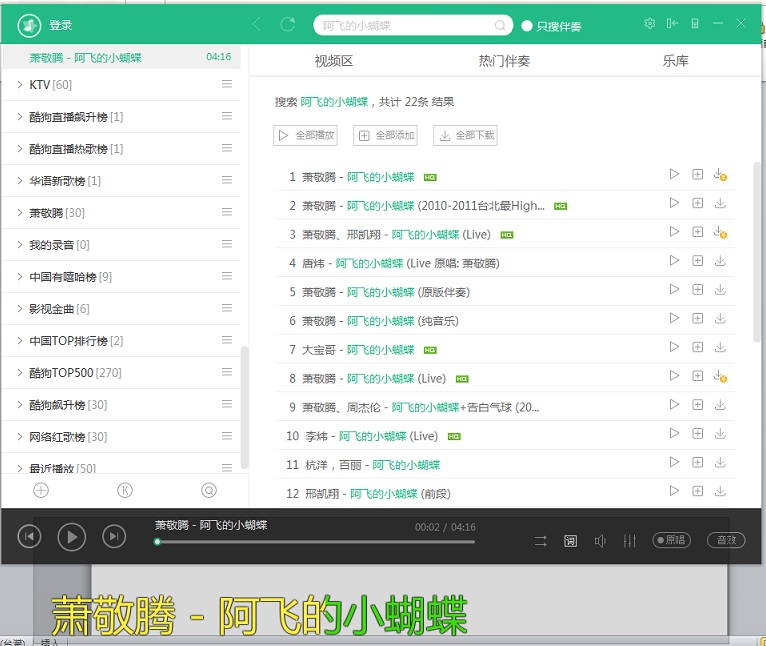
Task: Click the playback progress bar
Action: pyautogui.click(x=316, y=542)
